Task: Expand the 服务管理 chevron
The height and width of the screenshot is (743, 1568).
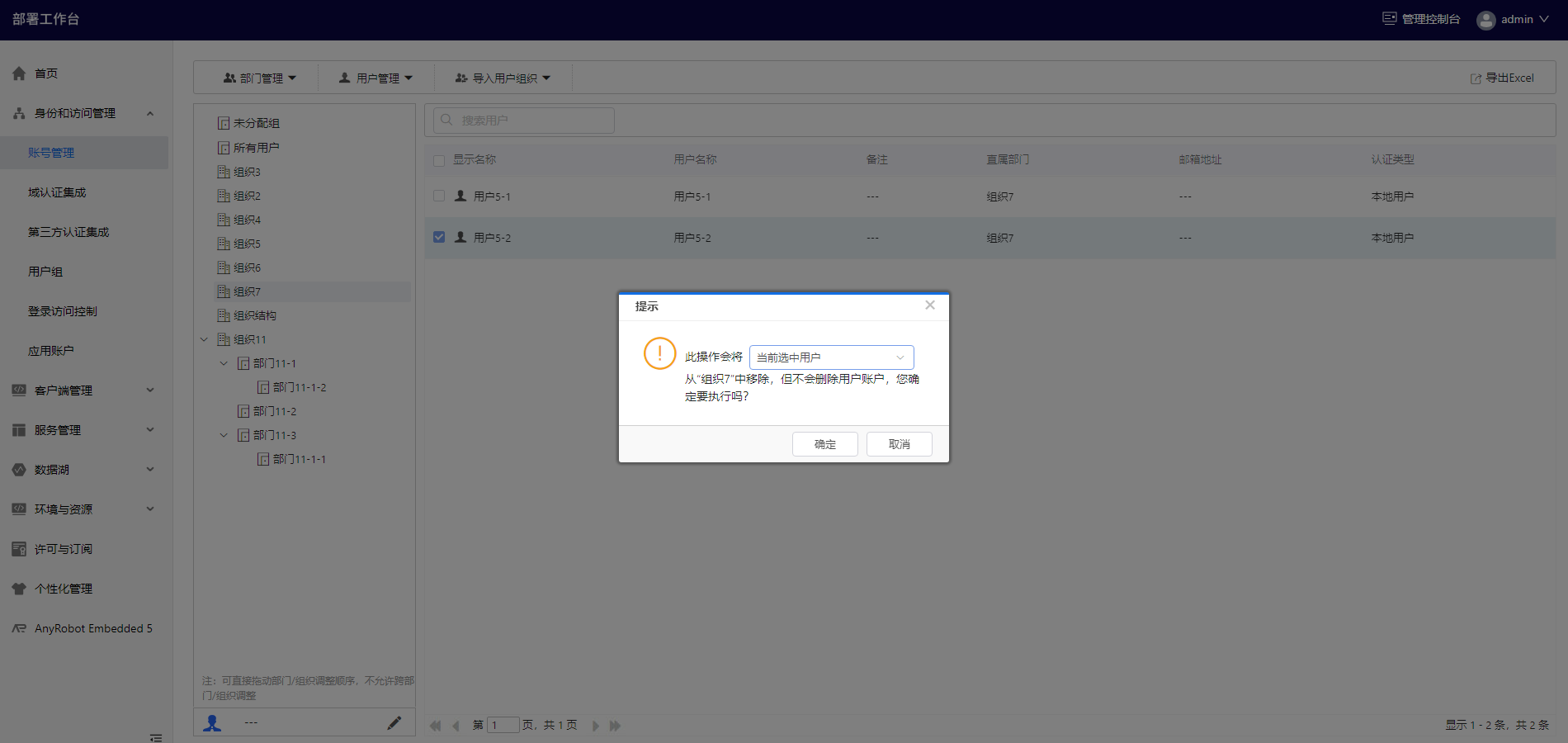Action: (x=150, y=430)
